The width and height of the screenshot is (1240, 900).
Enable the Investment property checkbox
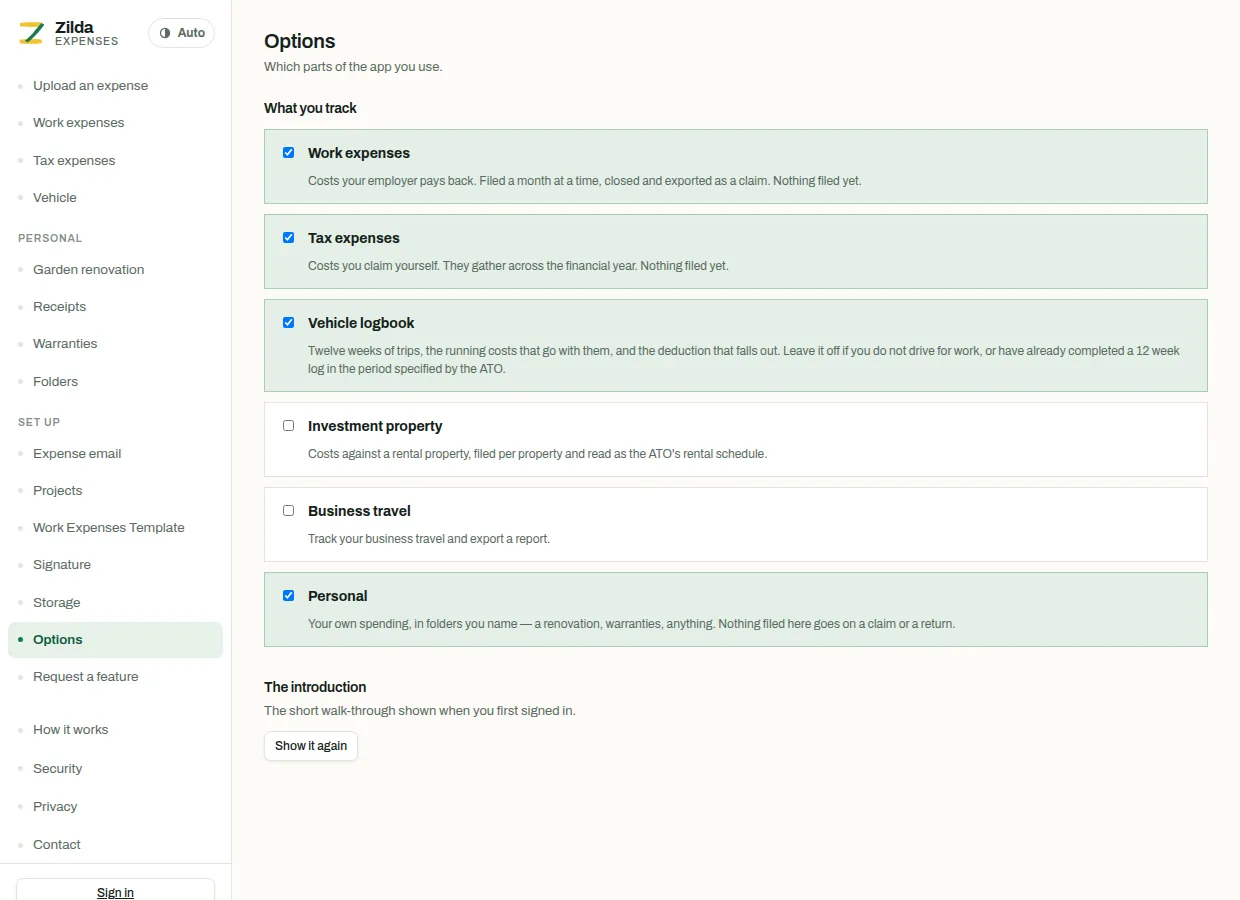pyautogui.click(x=288, y=426)
